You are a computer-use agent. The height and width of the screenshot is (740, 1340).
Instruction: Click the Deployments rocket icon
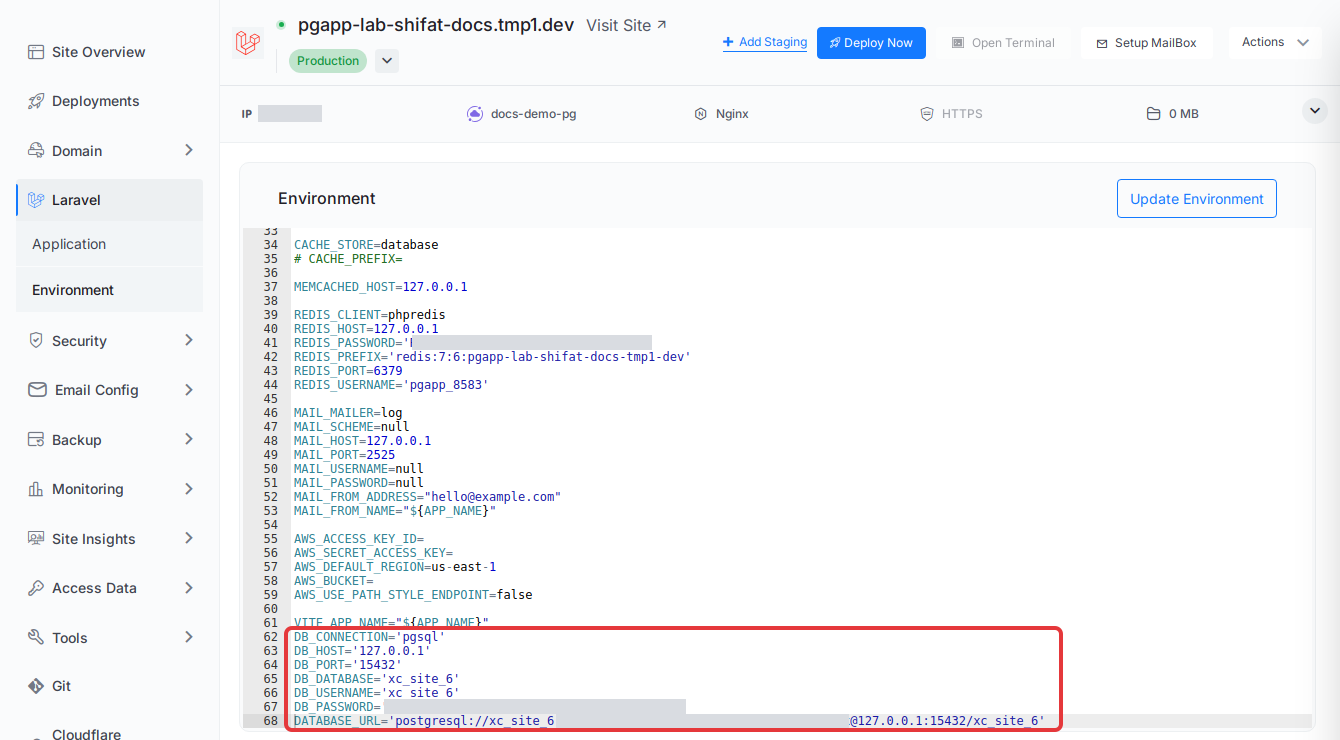(x=36, y=101)
